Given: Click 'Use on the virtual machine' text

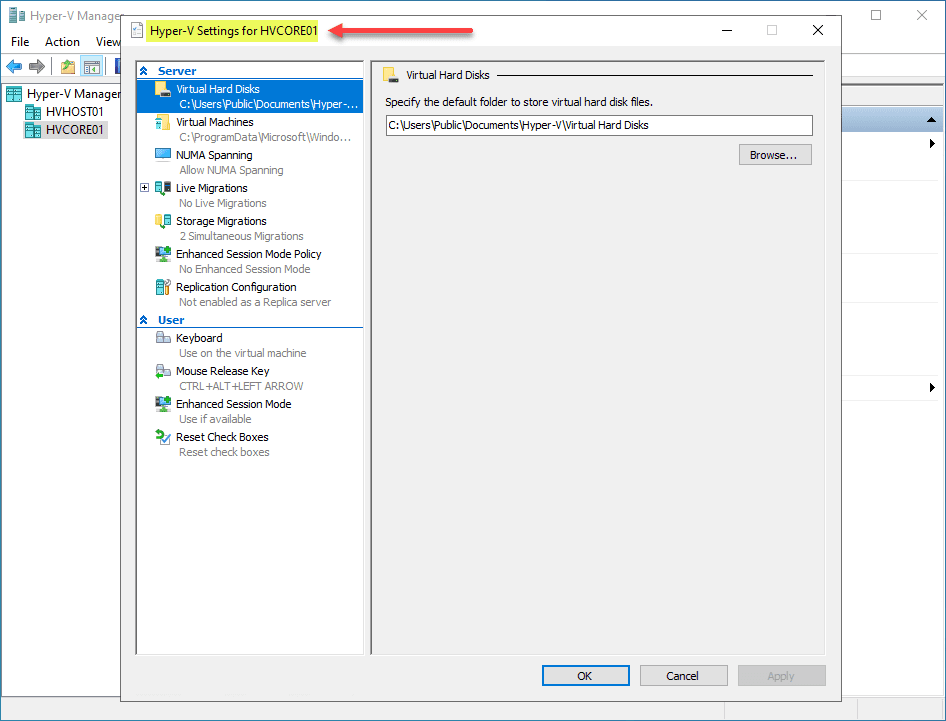Looking at the screenshot, I should 243,354.
